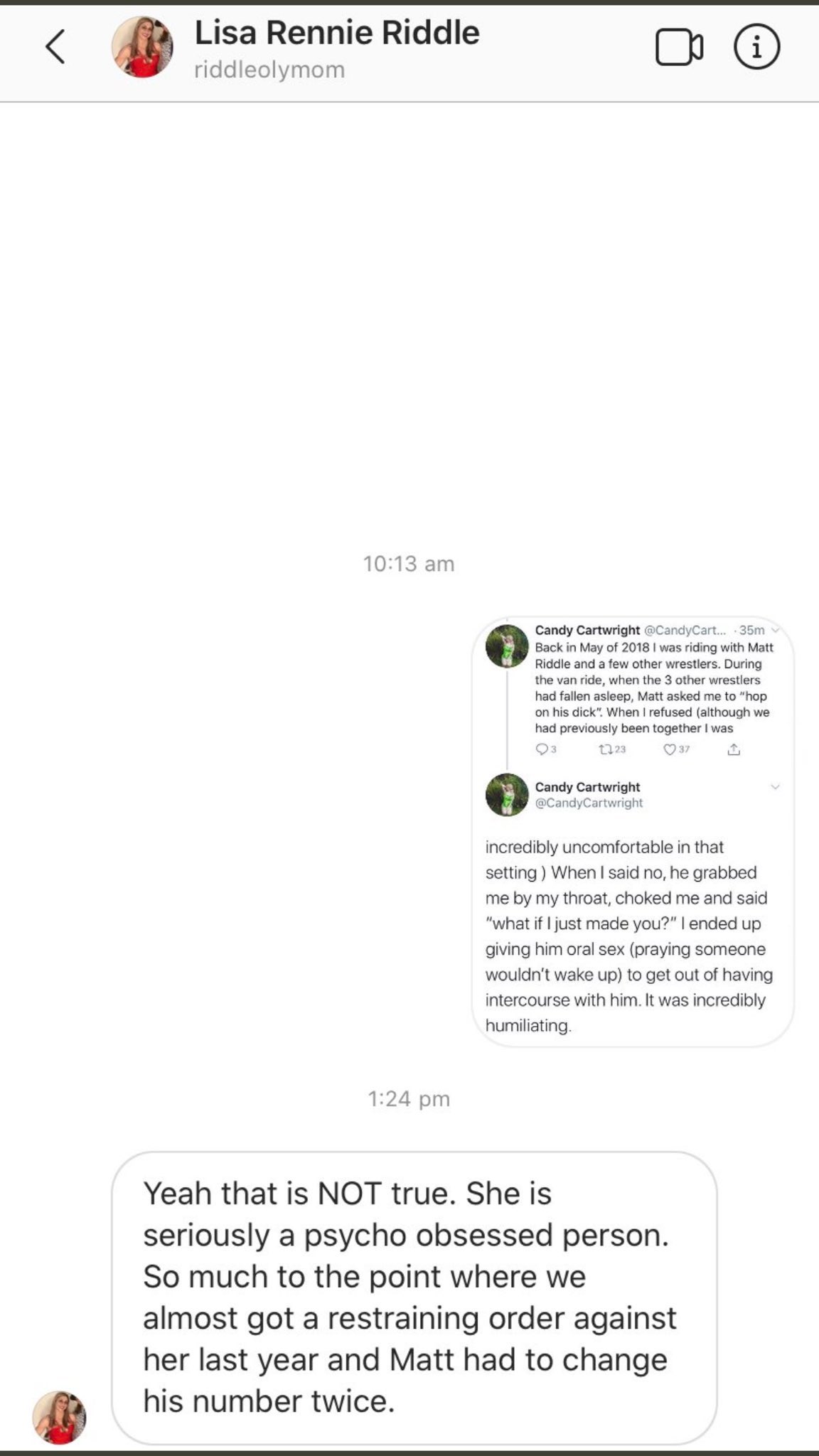Open the header profile picture

(x=142, y=47)
